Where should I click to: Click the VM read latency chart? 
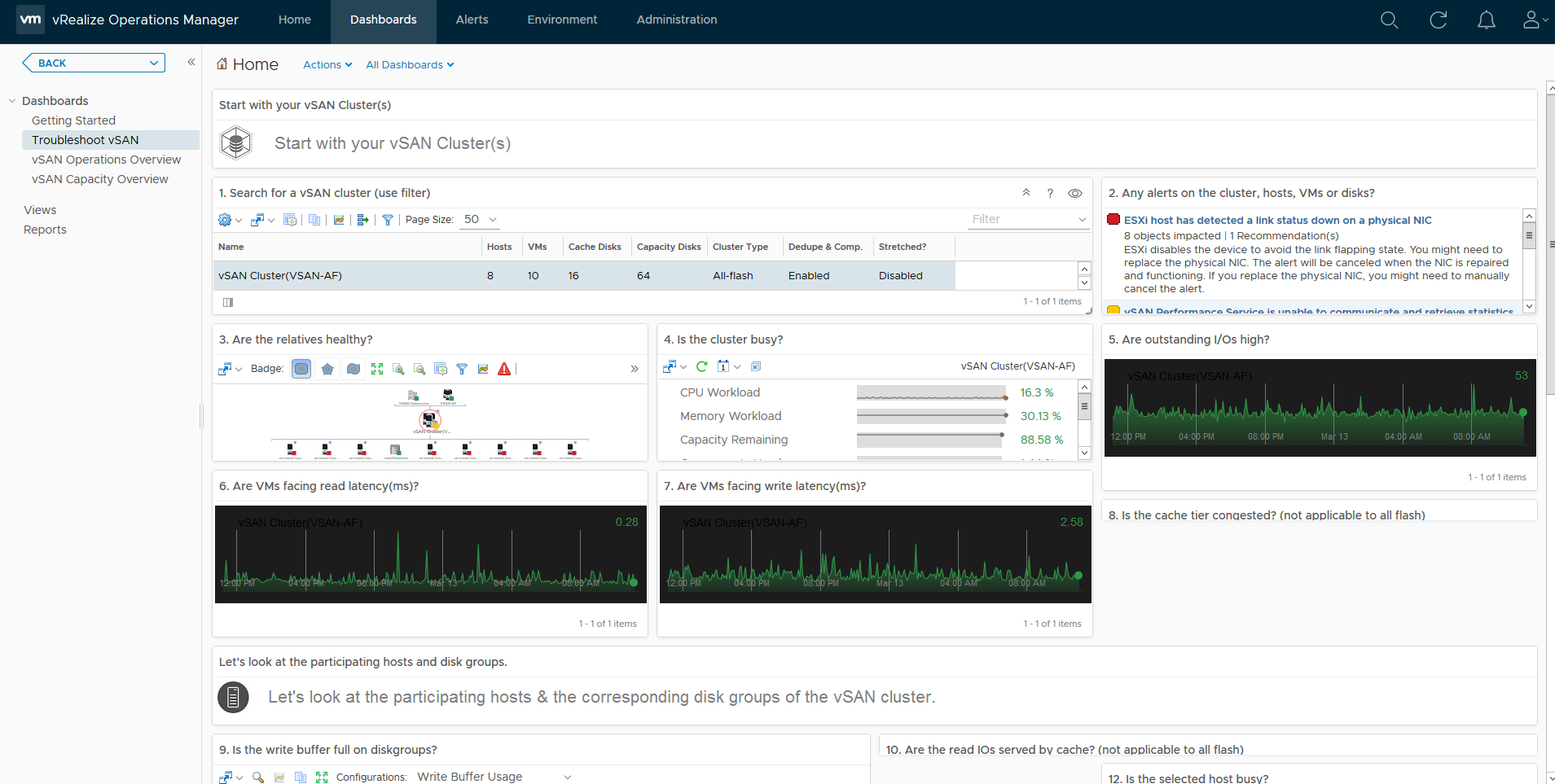click(x=430, y=554)
